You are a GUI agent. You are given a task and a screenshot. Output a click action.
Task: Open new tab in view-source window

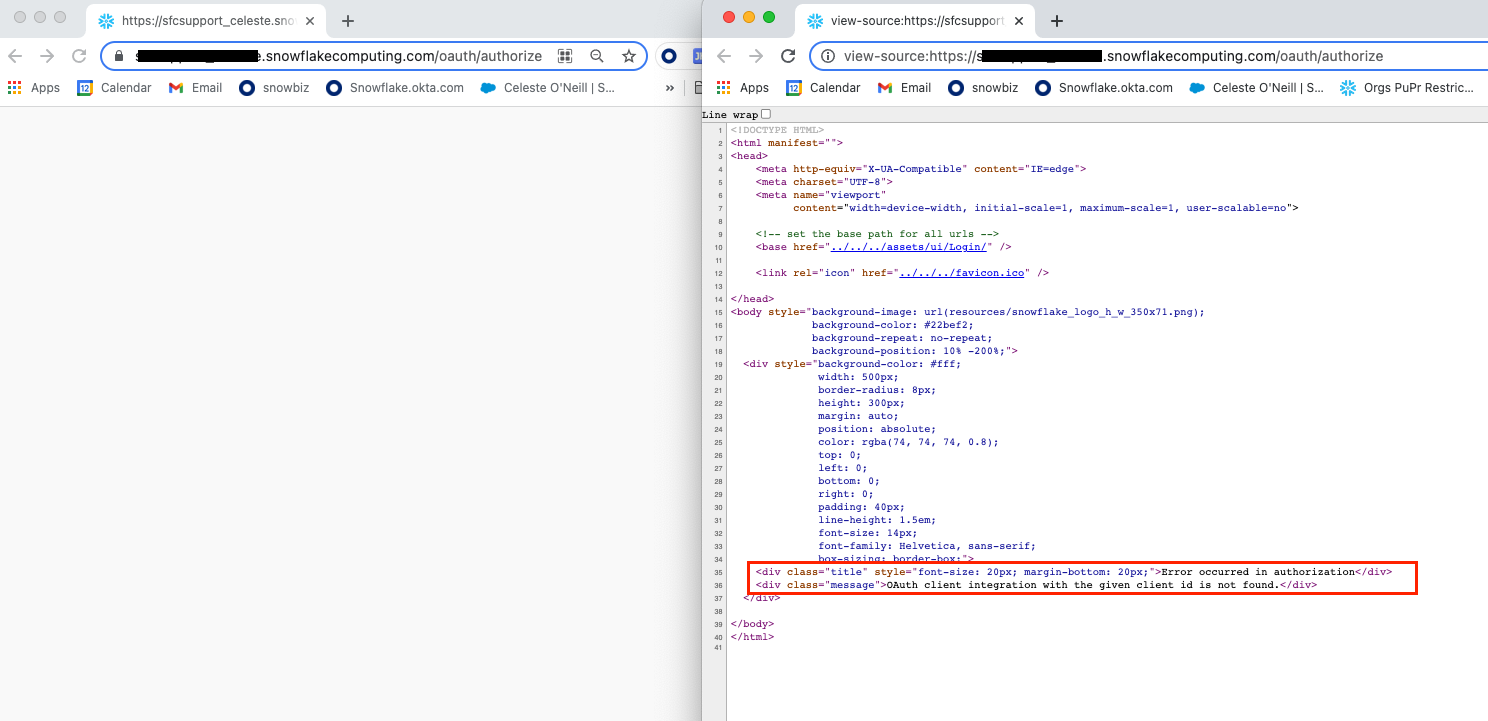coord(1057,21)
